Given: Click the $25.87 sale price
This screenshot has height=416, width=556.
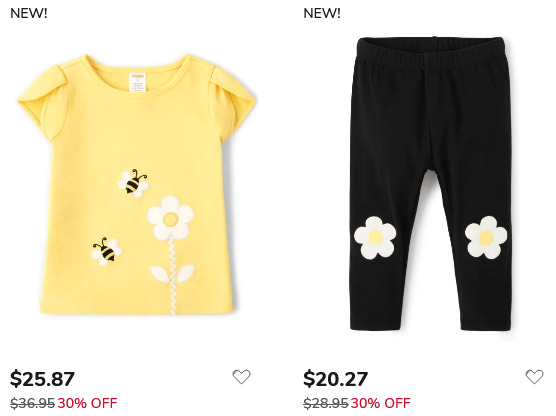Looking at the screenshot, I should pos(42,379).
